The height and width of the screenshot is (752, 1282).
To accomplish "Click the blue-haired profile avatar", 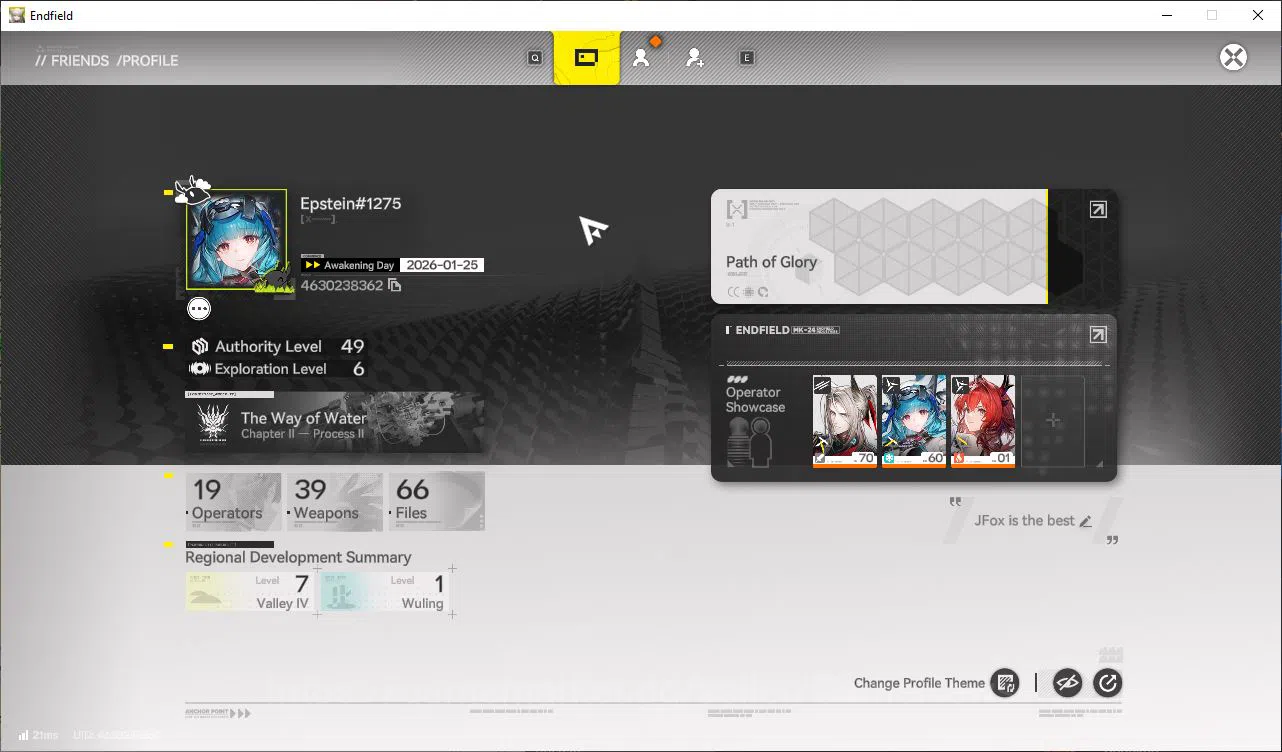I will click(236, 240).
